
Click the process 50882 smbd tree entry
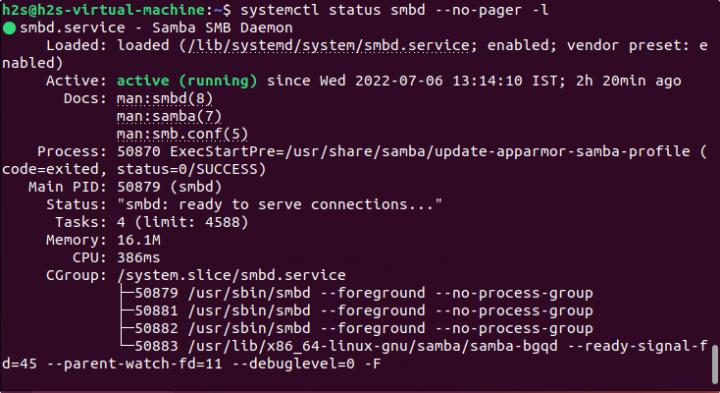pos(356,328)
